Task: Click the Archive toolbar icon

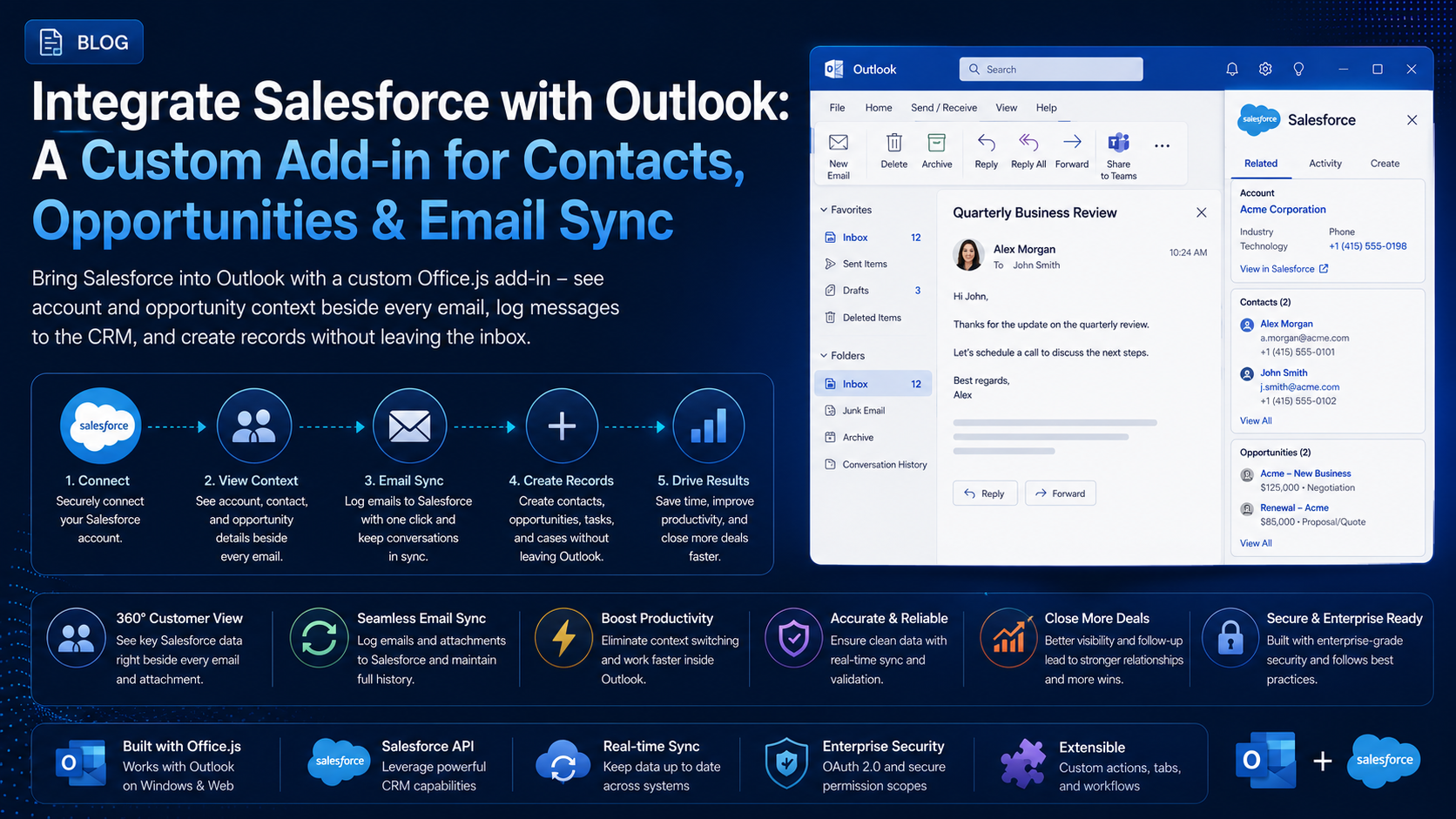Action: pyautogui.click(x=936, y=142)
